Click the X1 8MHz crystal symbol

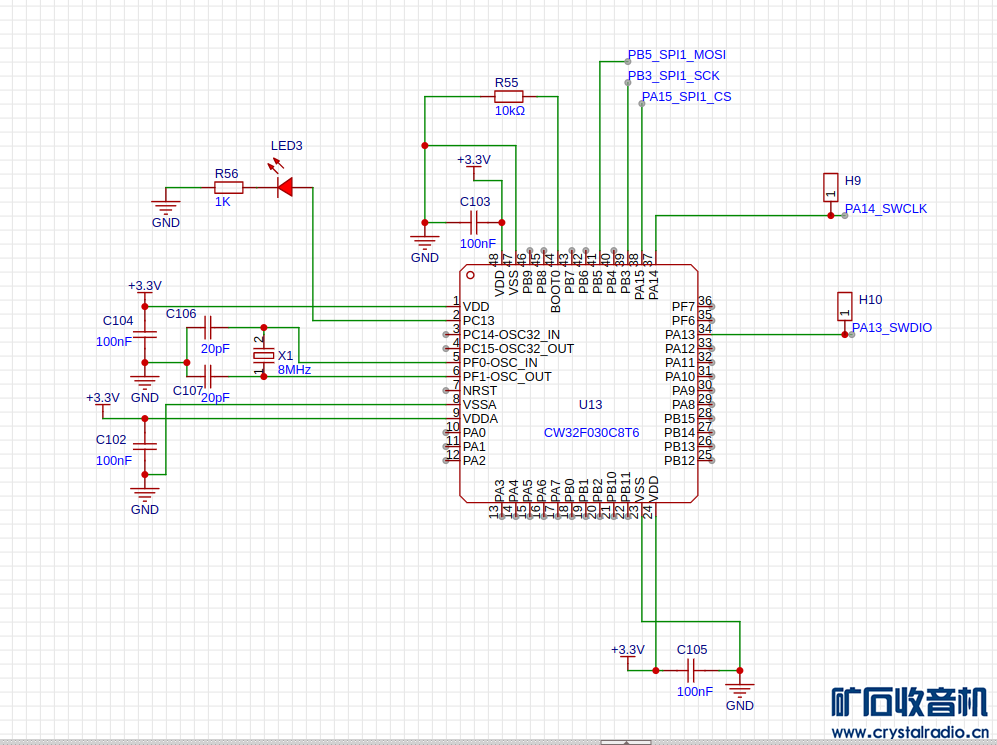264,356
